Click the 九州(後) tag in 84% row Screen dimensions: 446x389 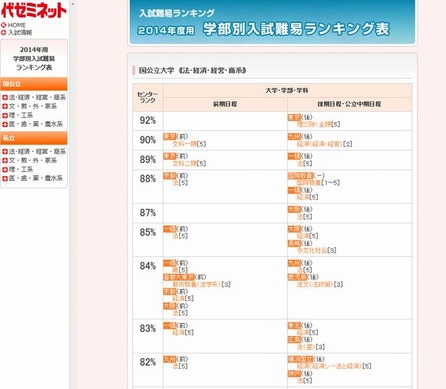(300, 263)
